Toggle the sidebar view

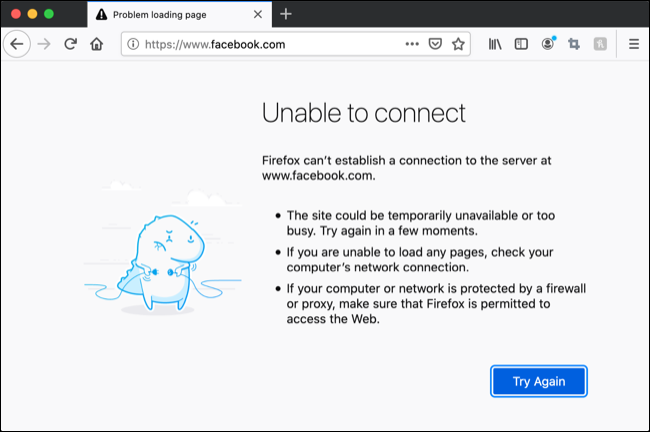tap(521, 44)
